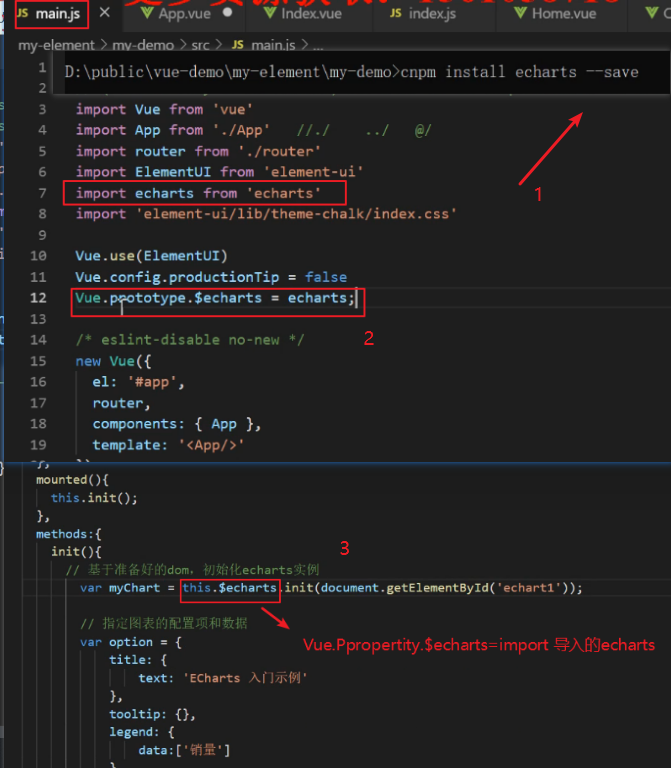Click the methods:{ line

[x=69, y=534]
